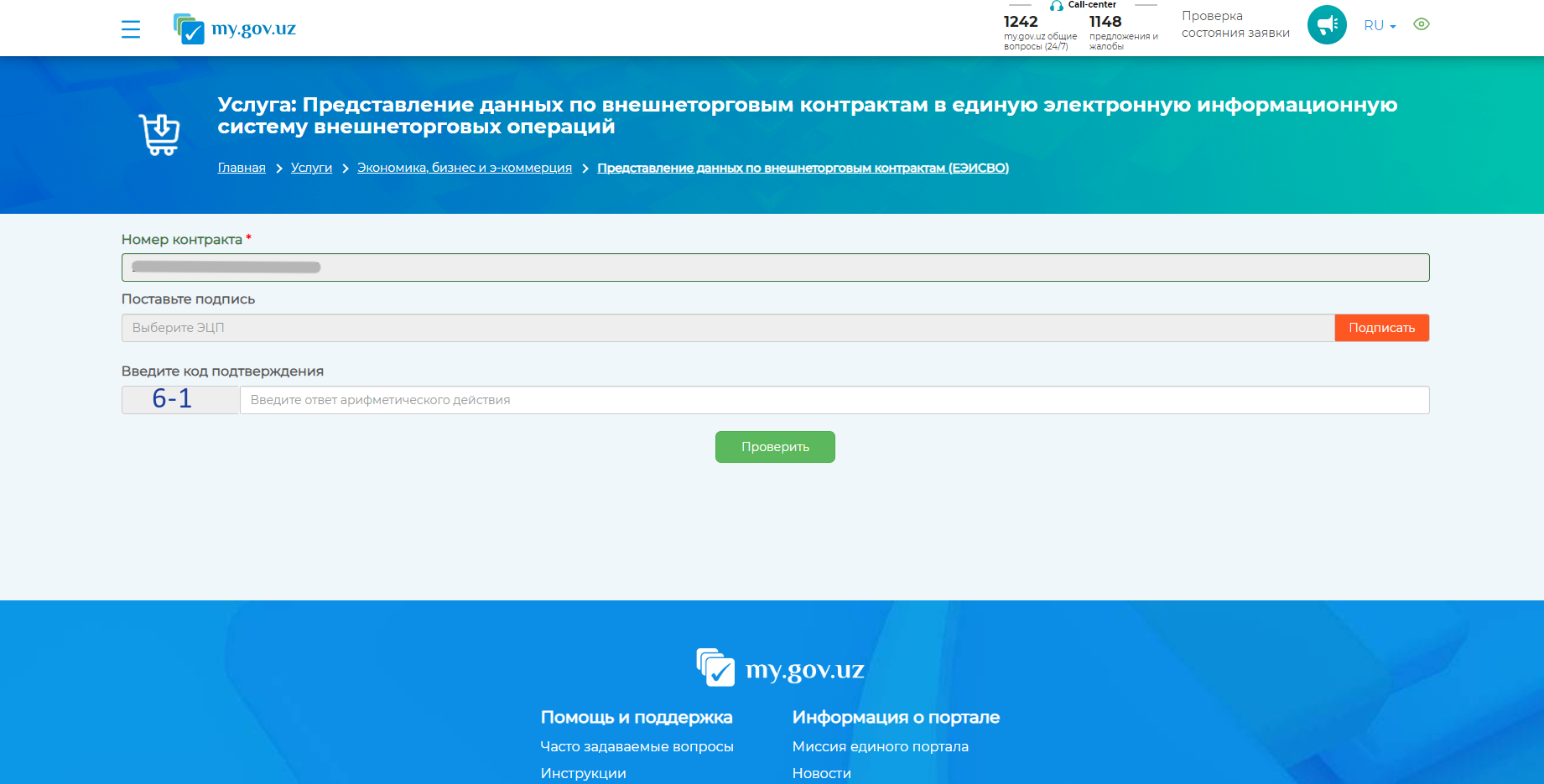1544x784 pixels.
Task: Open Миссия единого портала link
Action: [880, 746]
